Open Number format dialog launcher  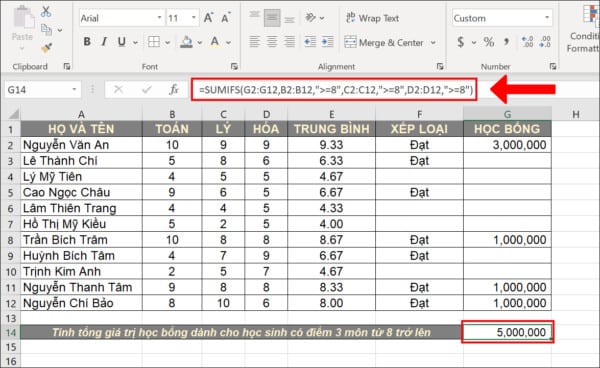[553, 67]
